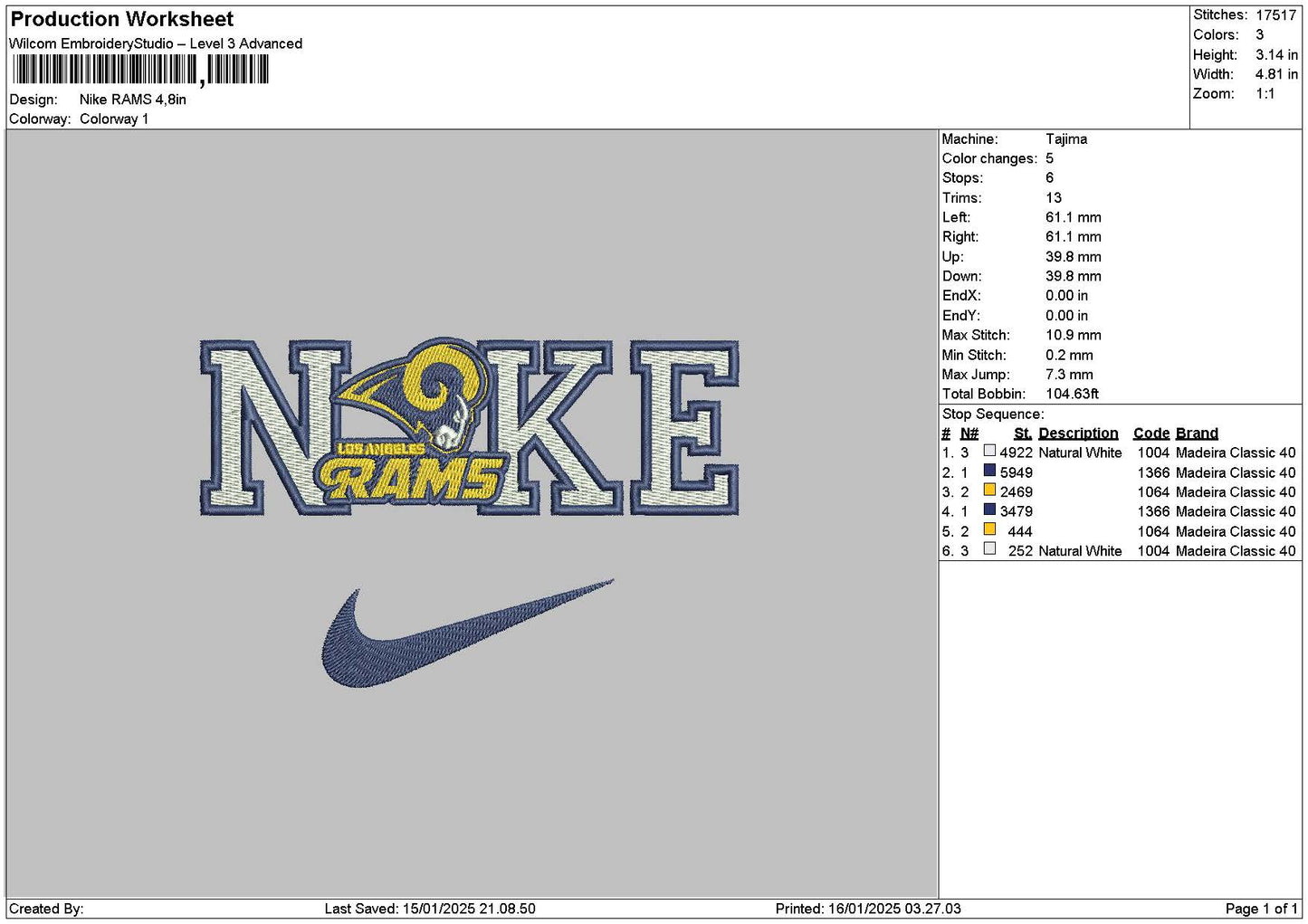Click the navy swatch for stop 2 (5949 stitches)
Screen dimensions: 1308x924
pos(989,471)
